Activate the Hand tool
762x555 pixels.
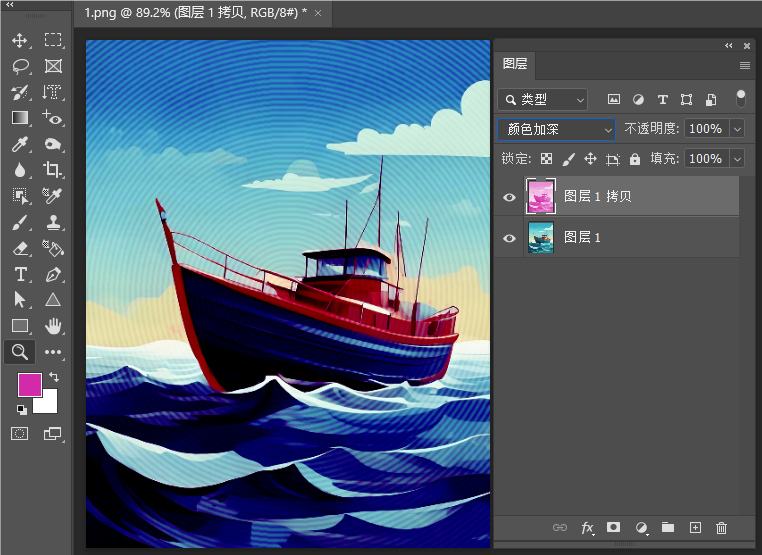[x=53, y=326]
